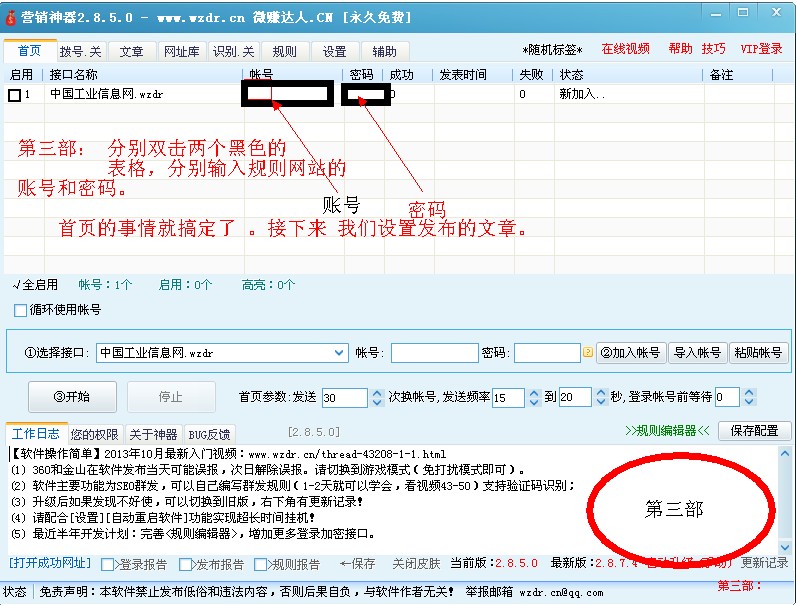797x605 pixels.
Task: Click the 导入帐号 button
Action: pyautogui.click(x=697, y=353)
